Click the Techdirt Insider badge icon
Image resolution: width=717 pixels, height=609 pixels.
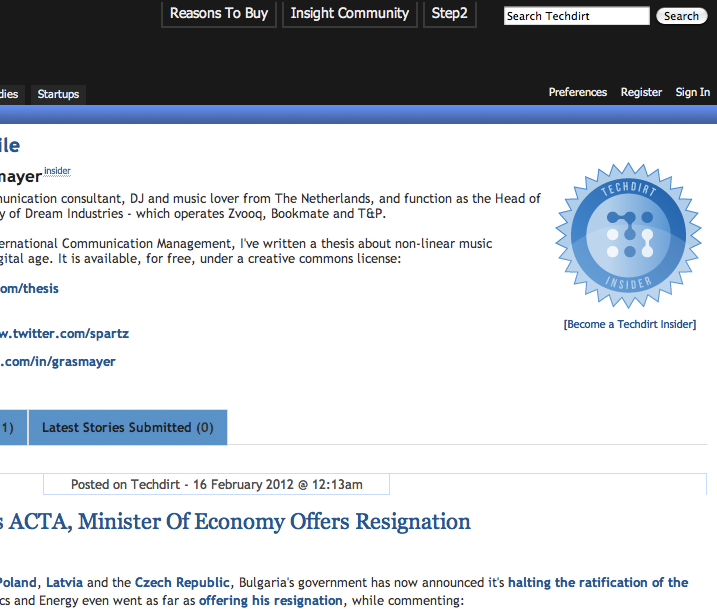[x=628, y=235]
